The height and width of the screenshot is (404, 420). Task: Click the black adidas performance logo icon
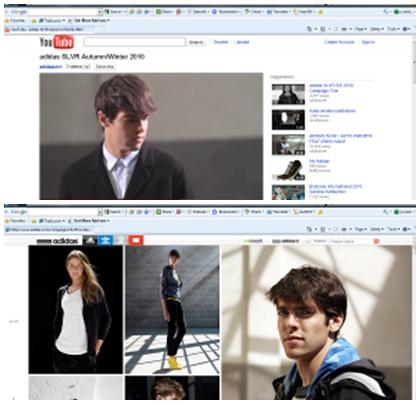[x=90, y=240]
